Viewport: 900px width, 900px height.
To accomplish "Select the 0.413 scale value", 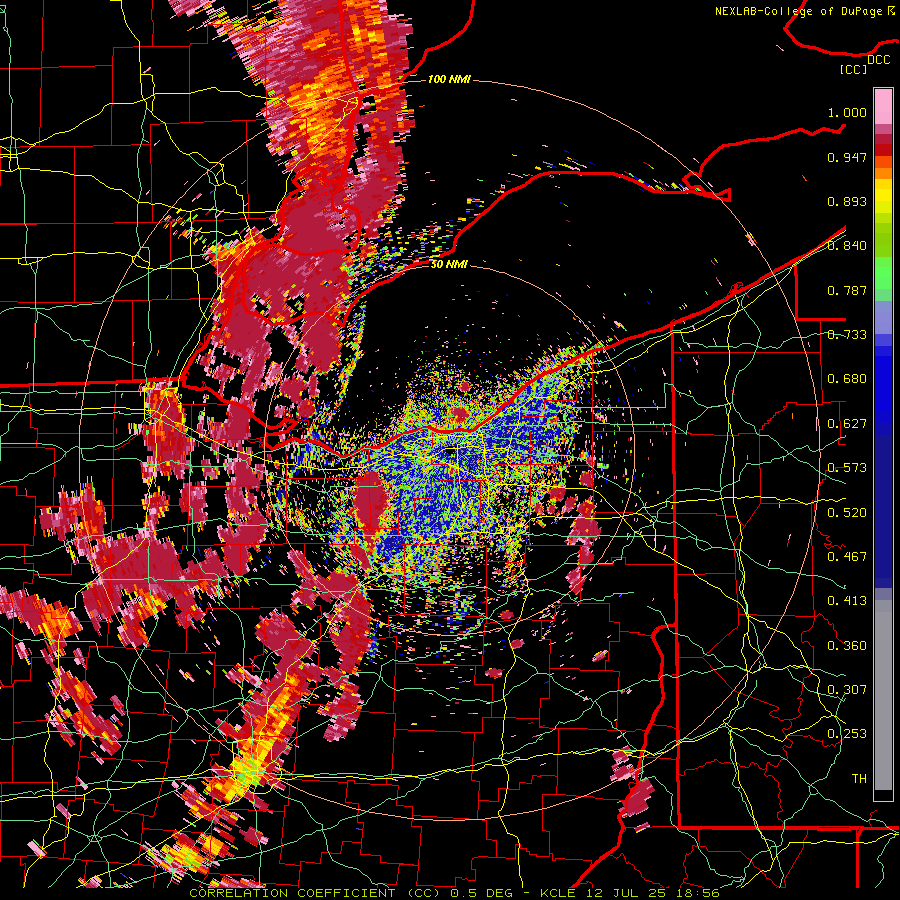I will click(x=847, y=600).
